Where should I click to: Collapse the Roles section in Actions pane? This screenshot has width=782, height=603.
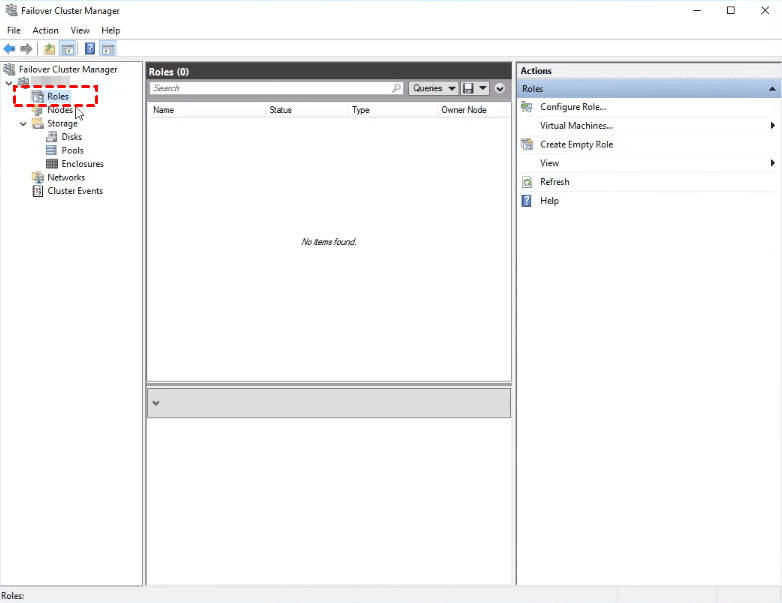click(772, 89)
